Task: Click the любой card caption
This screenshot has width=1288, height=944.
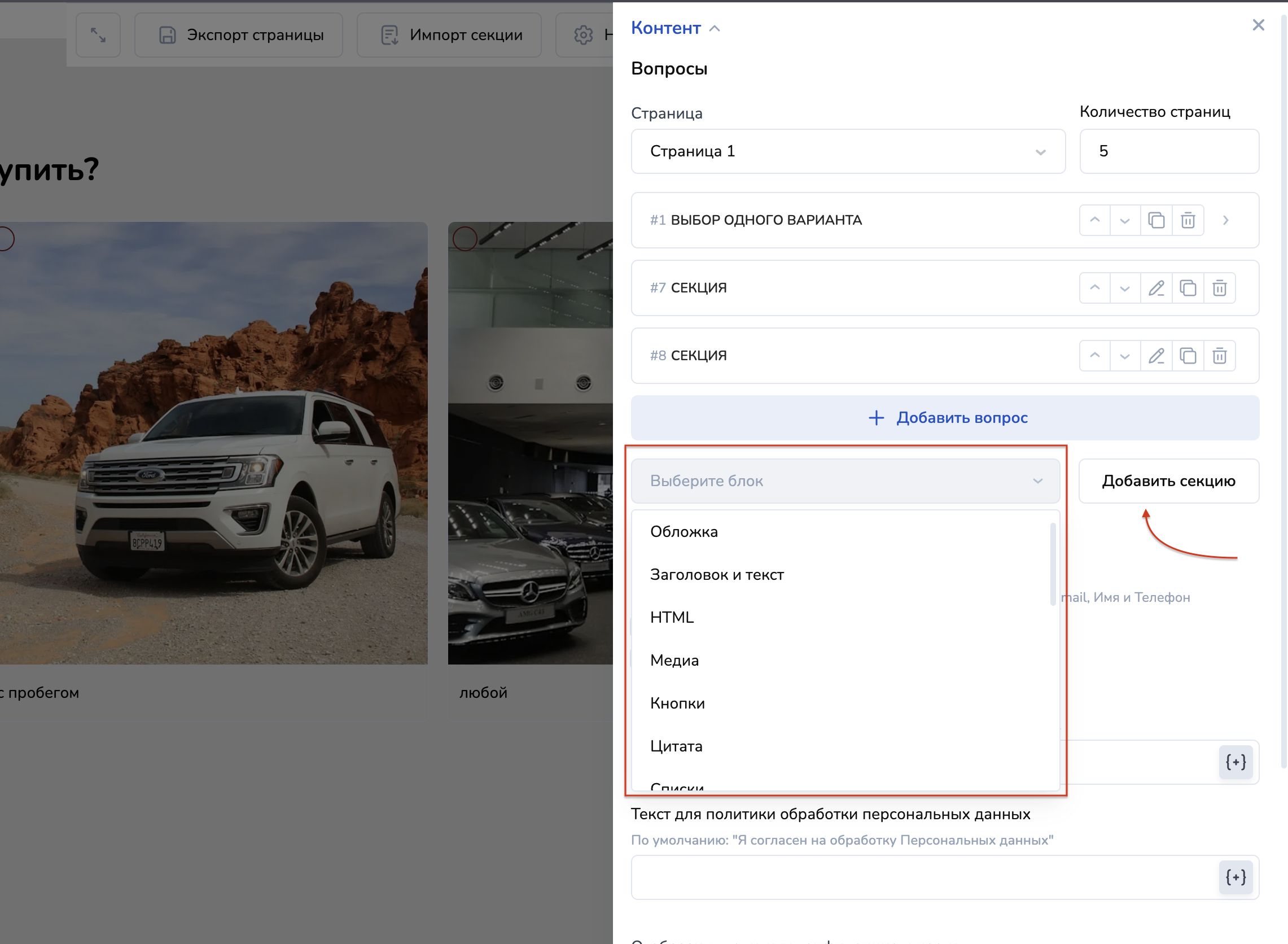Action: pyautogui.click(x=483, y=693)
